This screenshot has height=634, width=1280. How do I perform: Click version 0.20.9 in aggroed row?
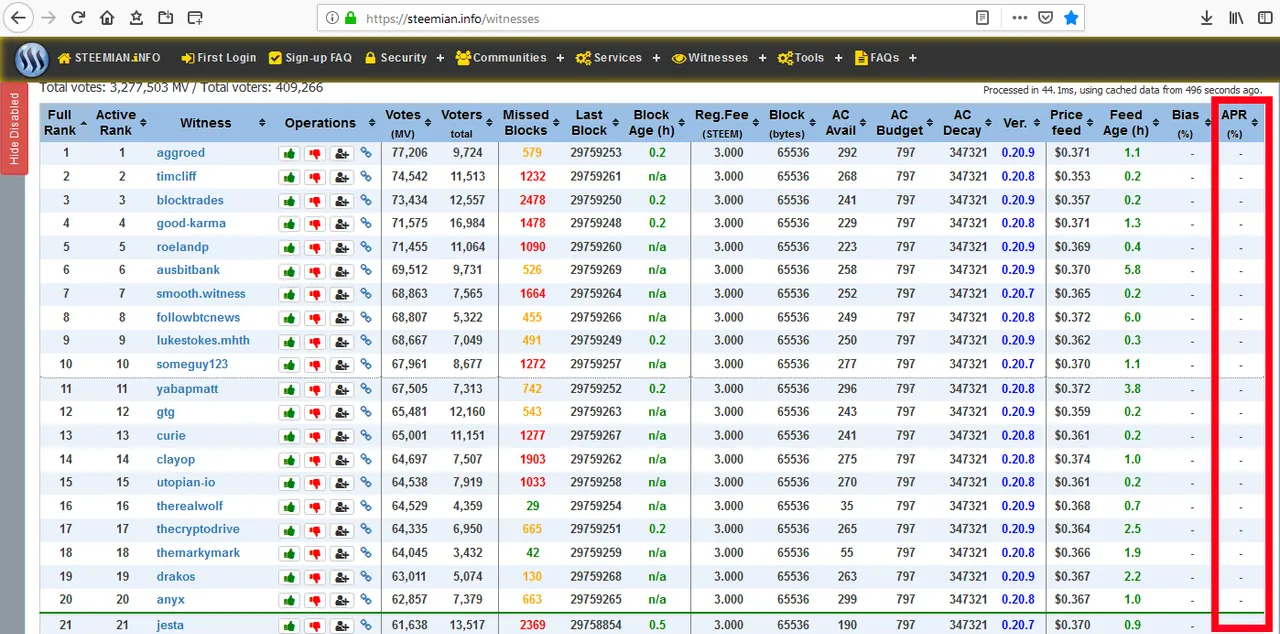(x=1018, y=153)
